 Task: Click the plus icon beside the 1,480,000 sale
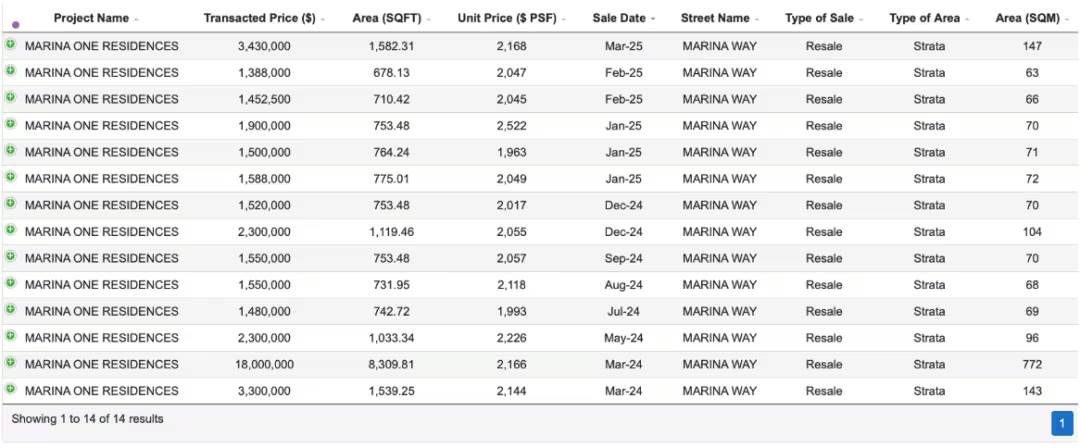(10, 309)
